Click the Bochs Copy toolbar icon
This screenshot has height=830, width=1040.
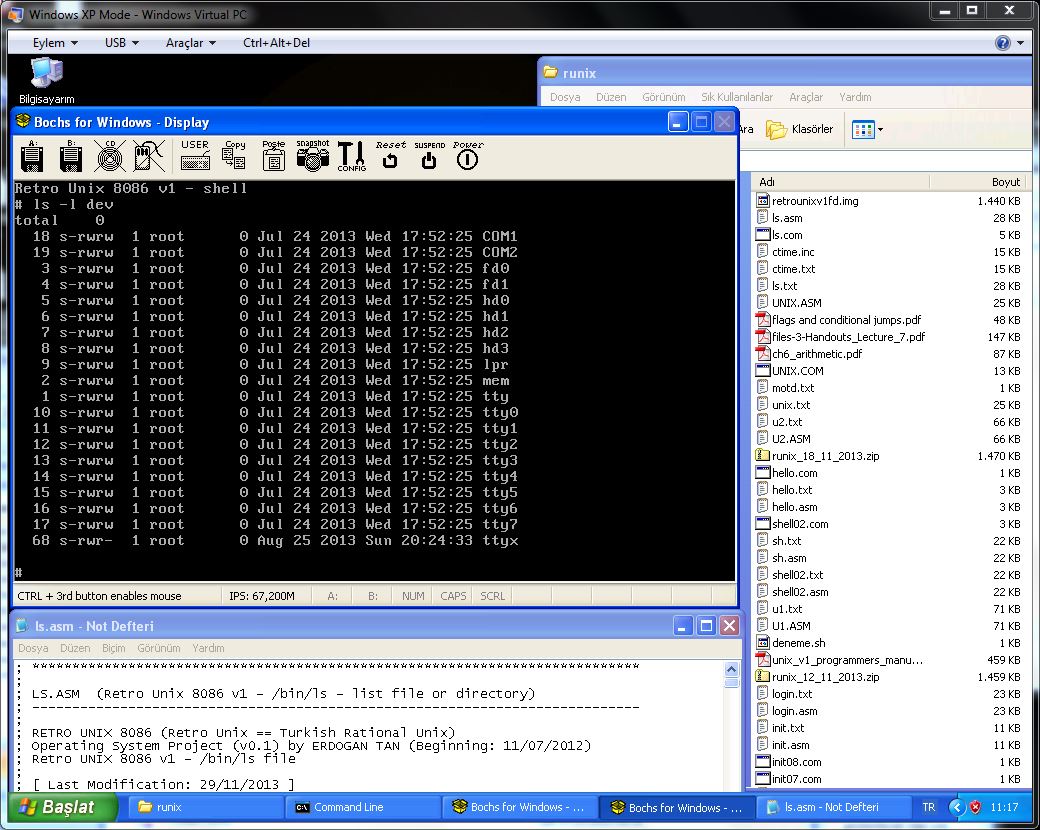234,157
